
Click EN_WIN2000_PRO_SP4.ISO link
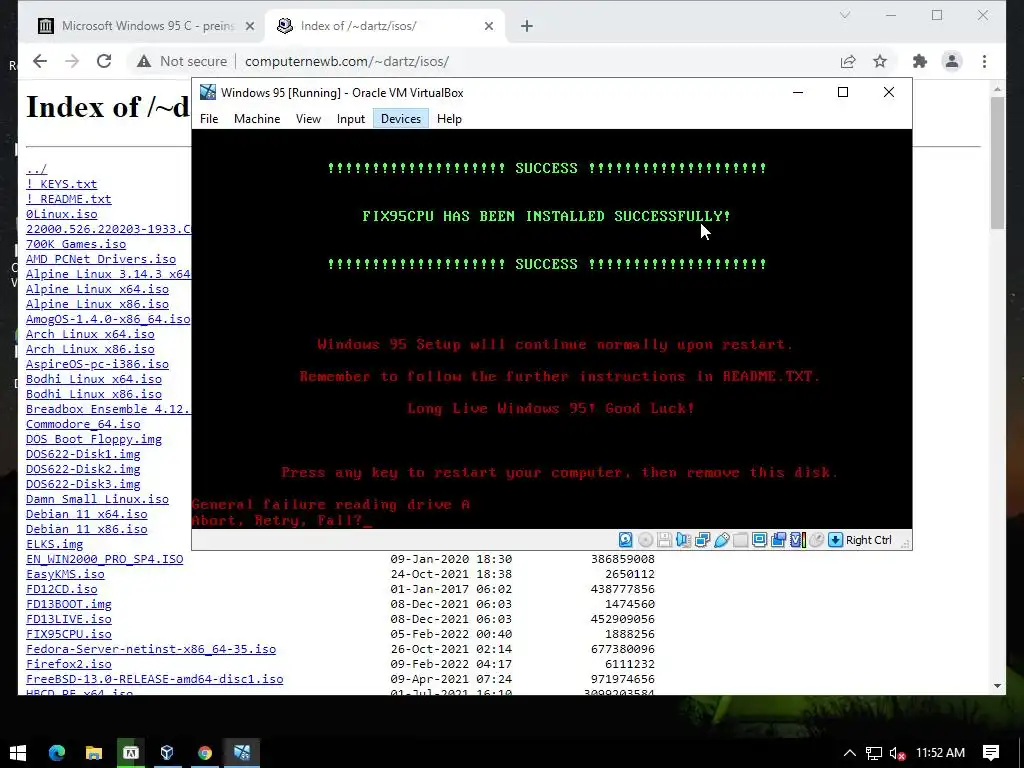pyautogui.click(x=104, y=559)
